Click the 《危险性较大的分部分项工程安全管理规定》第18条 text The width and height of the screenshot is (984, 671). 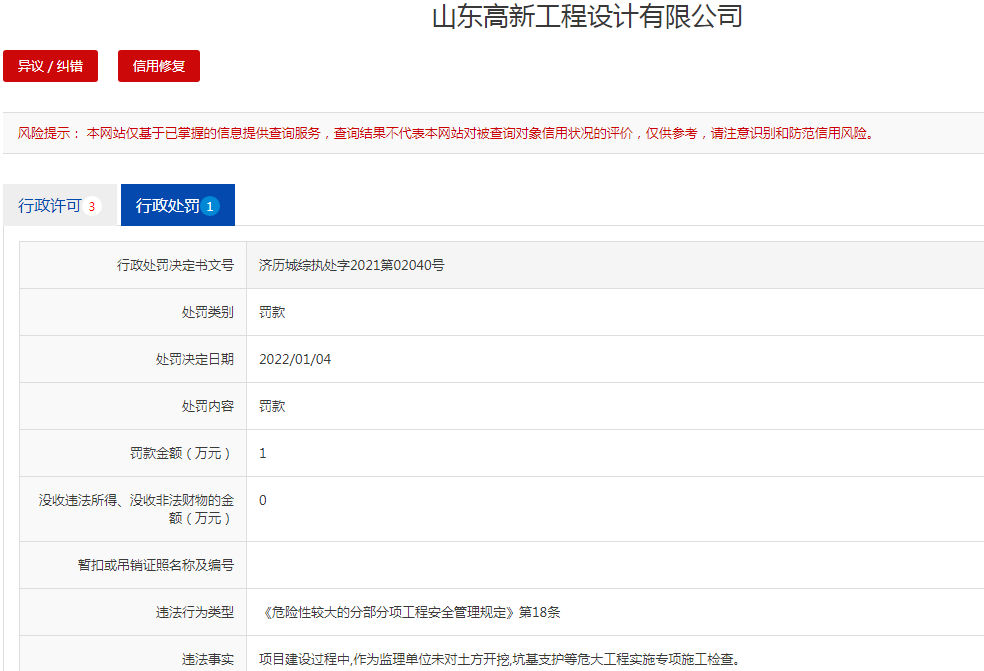[x=417, y=612]
